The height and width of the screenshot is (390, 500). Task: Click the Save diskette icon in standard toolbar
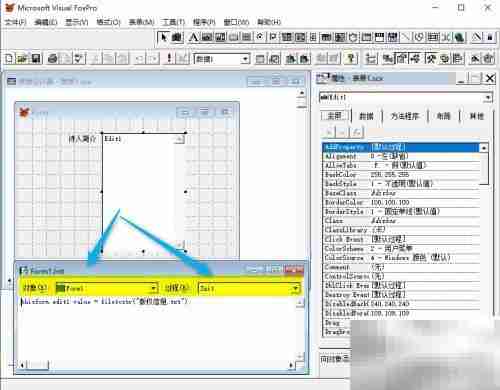[36, 59]
